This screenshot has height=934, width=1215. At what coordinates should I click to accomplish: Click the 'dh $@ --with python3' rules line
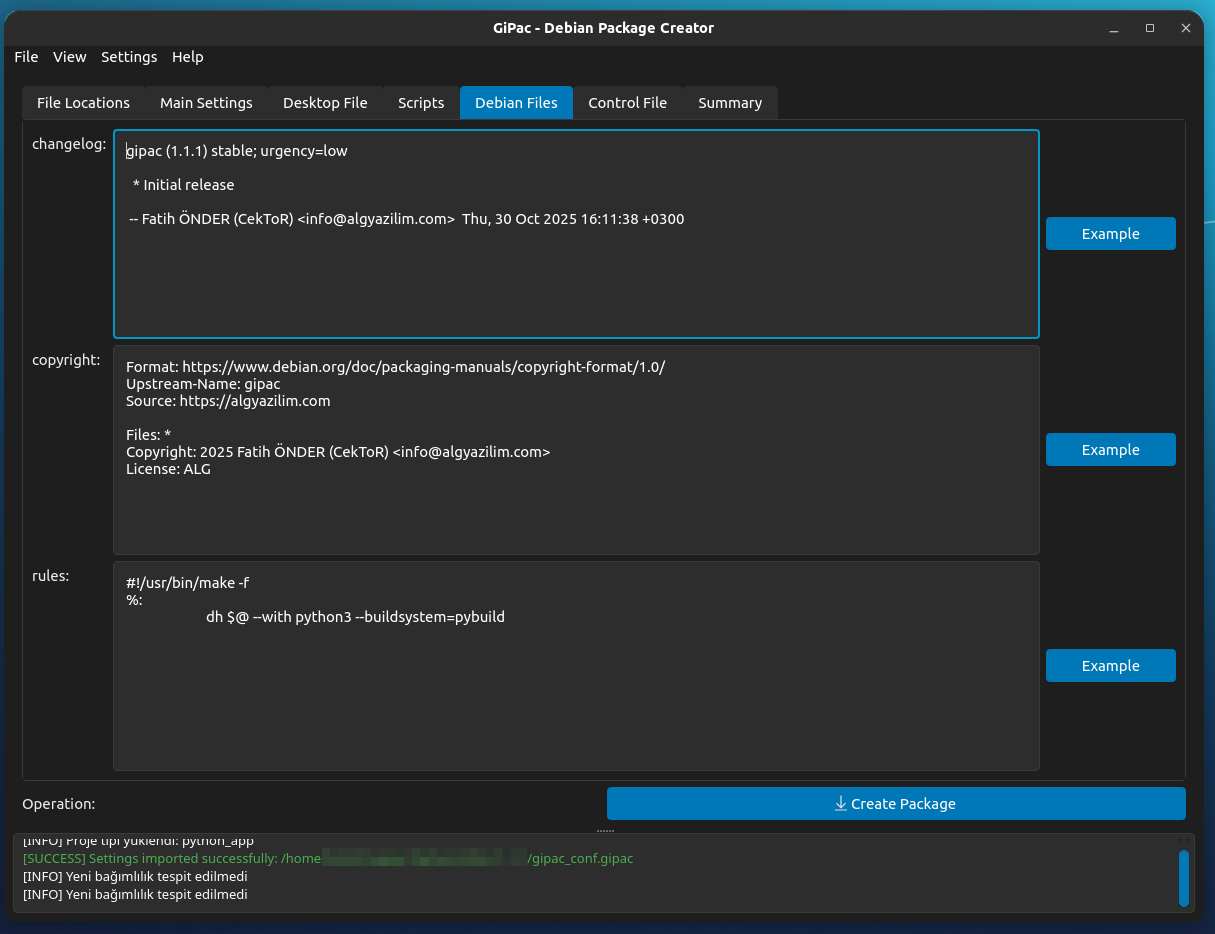click(x=355, y=617)
